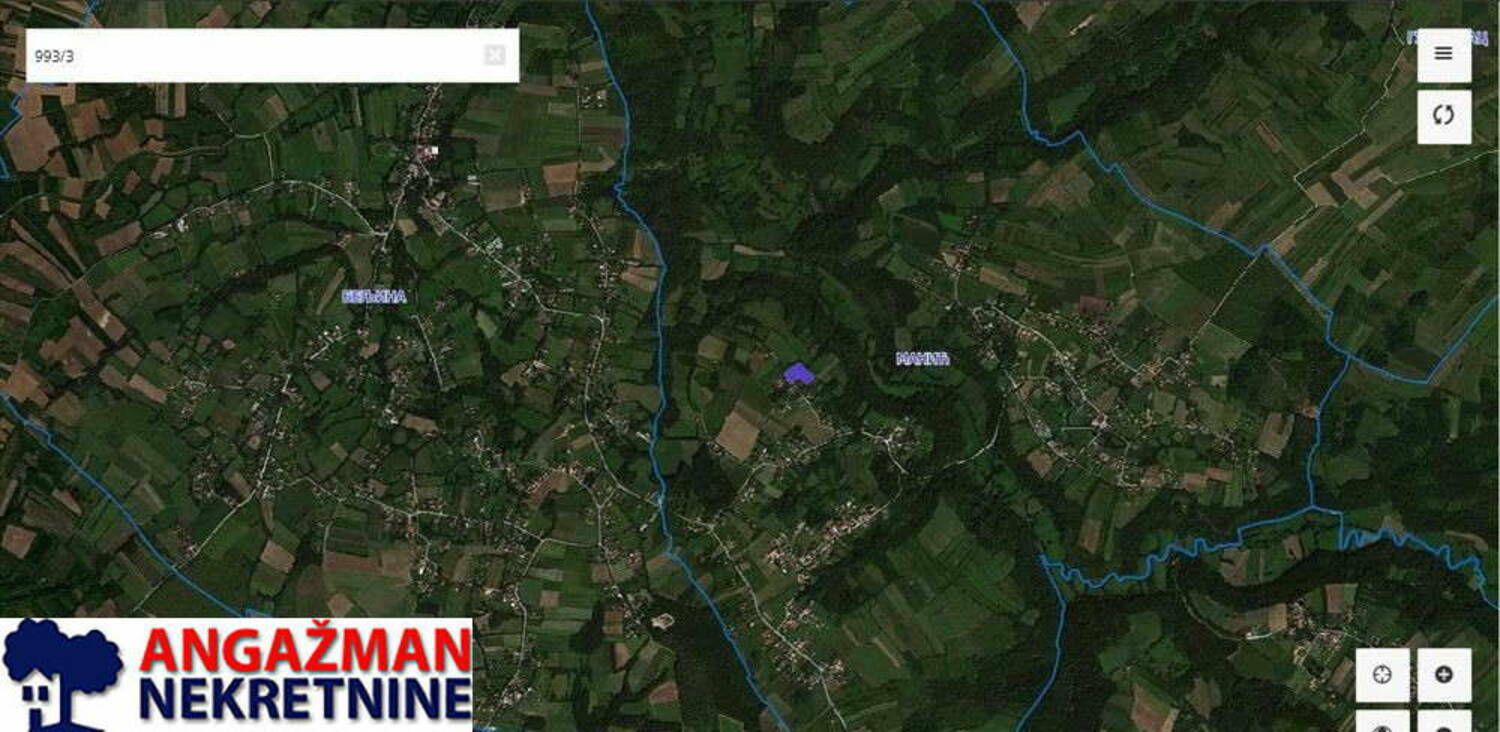Select the tan field left of purple parcel
The image size is (1500, 732).
click(712, 347)
